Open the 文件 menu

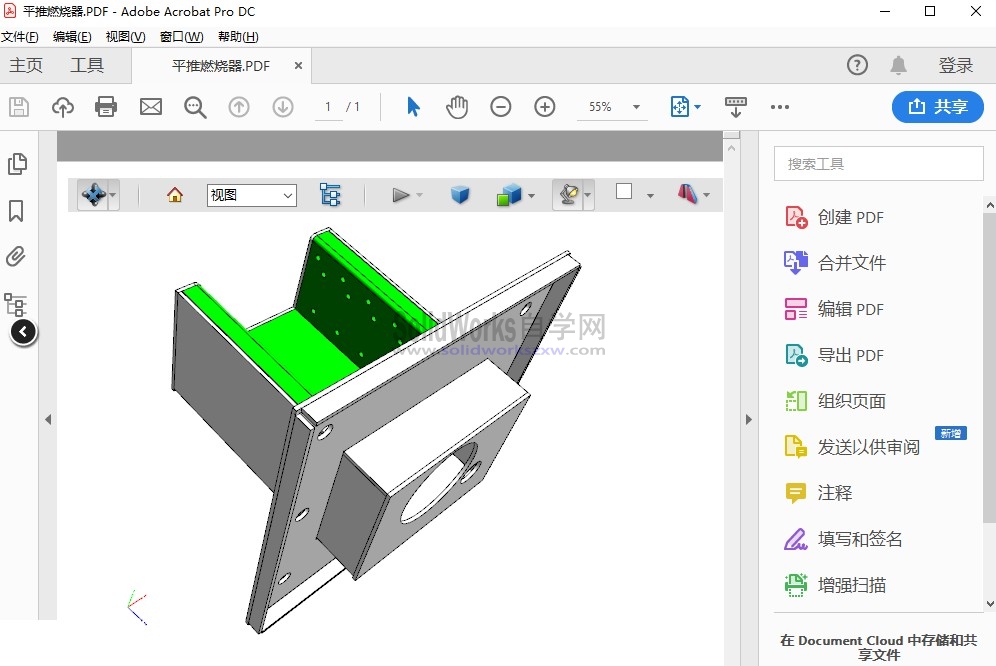19,37
